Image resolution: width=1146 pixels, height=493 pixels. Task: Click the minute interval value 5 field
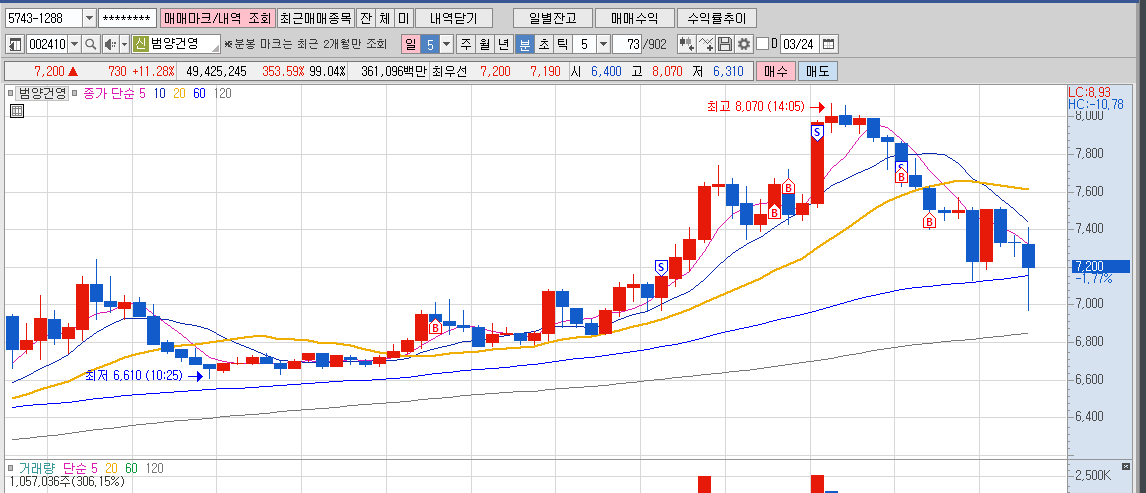[x=584, y=45]
